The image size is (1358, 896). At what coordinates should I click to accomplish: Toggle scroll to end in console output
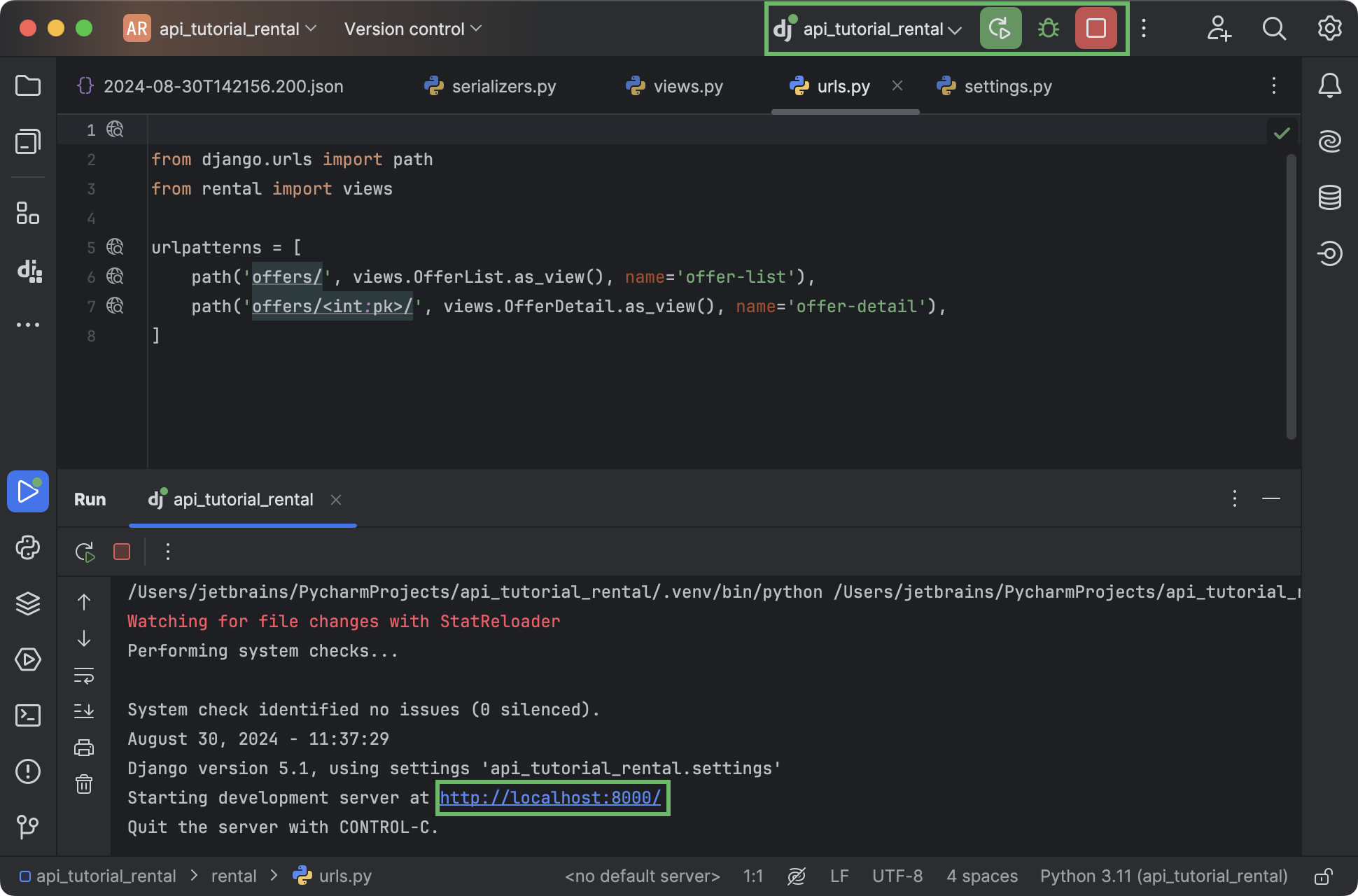click(84, 711)
